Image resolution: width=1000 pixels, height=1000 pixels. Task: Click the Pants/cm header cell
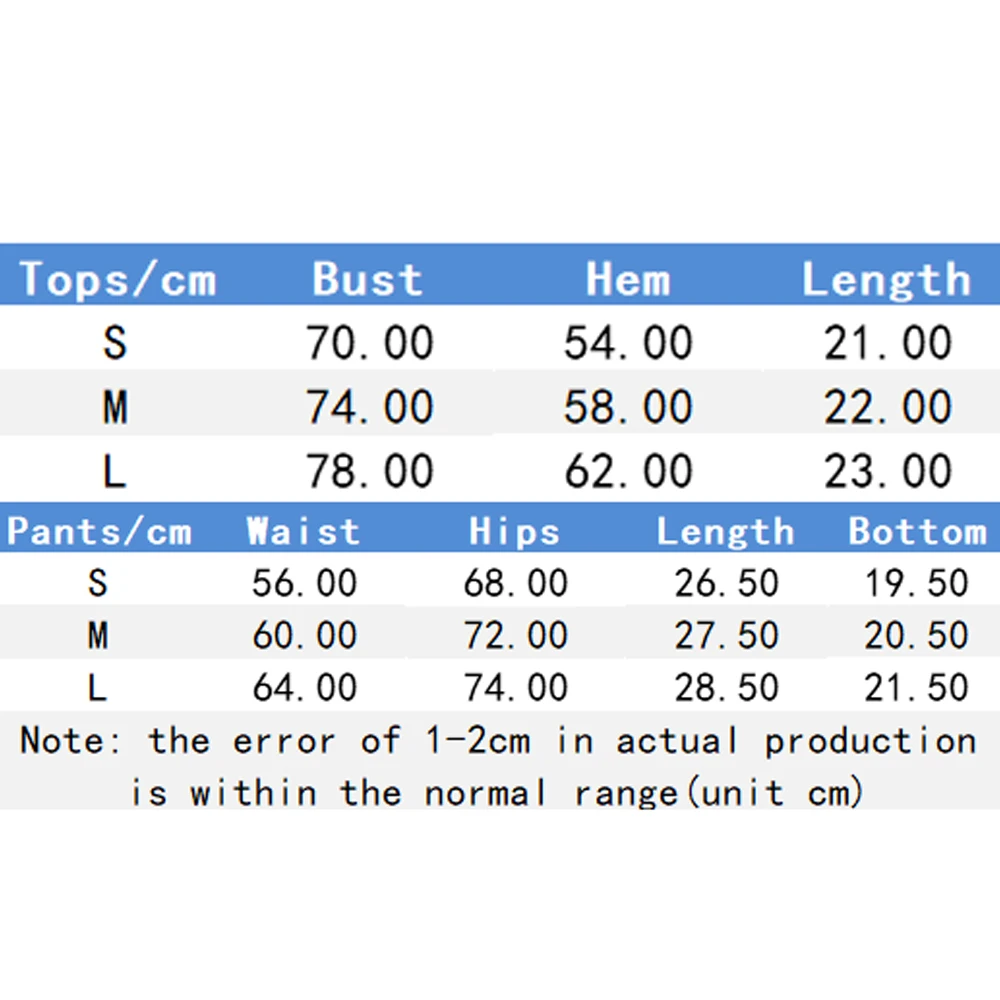[x=99, y=531]
